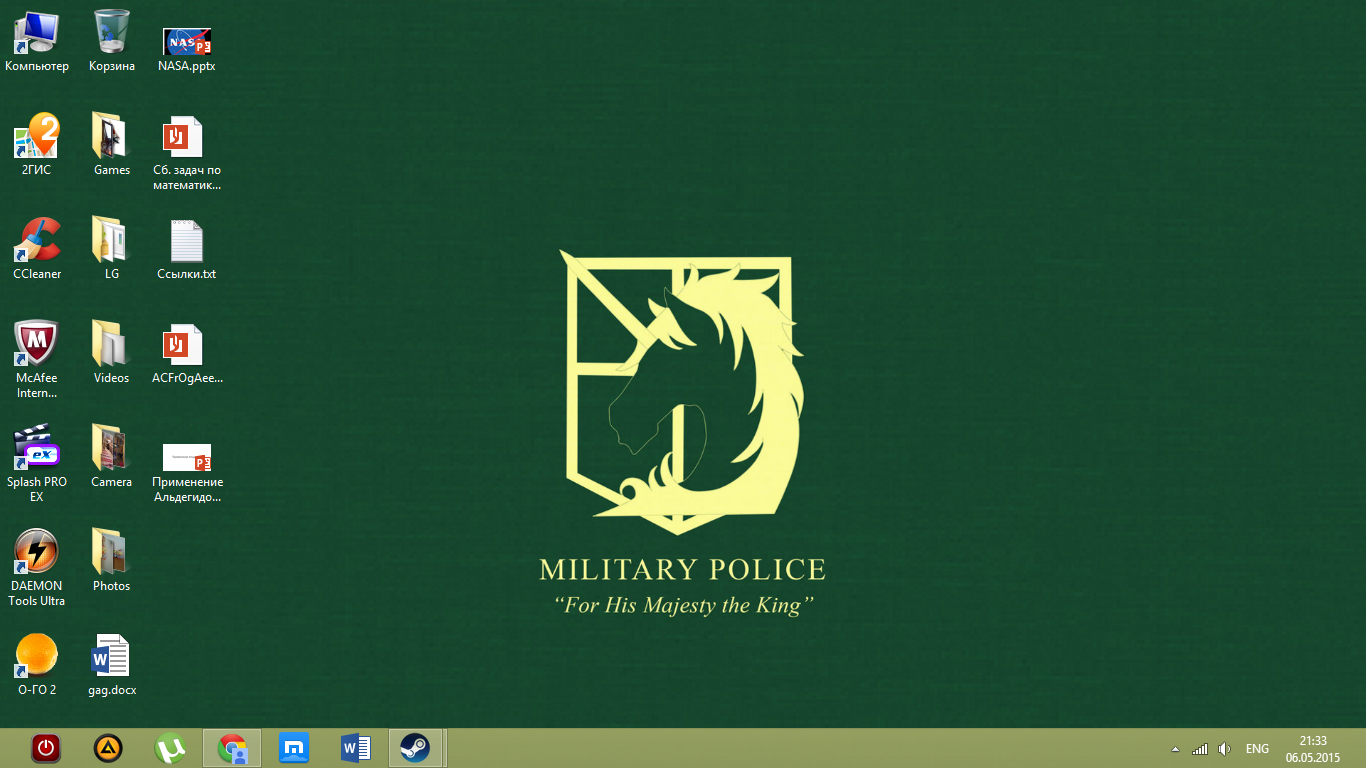Select the Сб. задач по математик PDF file
The width and height of the screenshot is (1366, 768).
pos(187,153)
